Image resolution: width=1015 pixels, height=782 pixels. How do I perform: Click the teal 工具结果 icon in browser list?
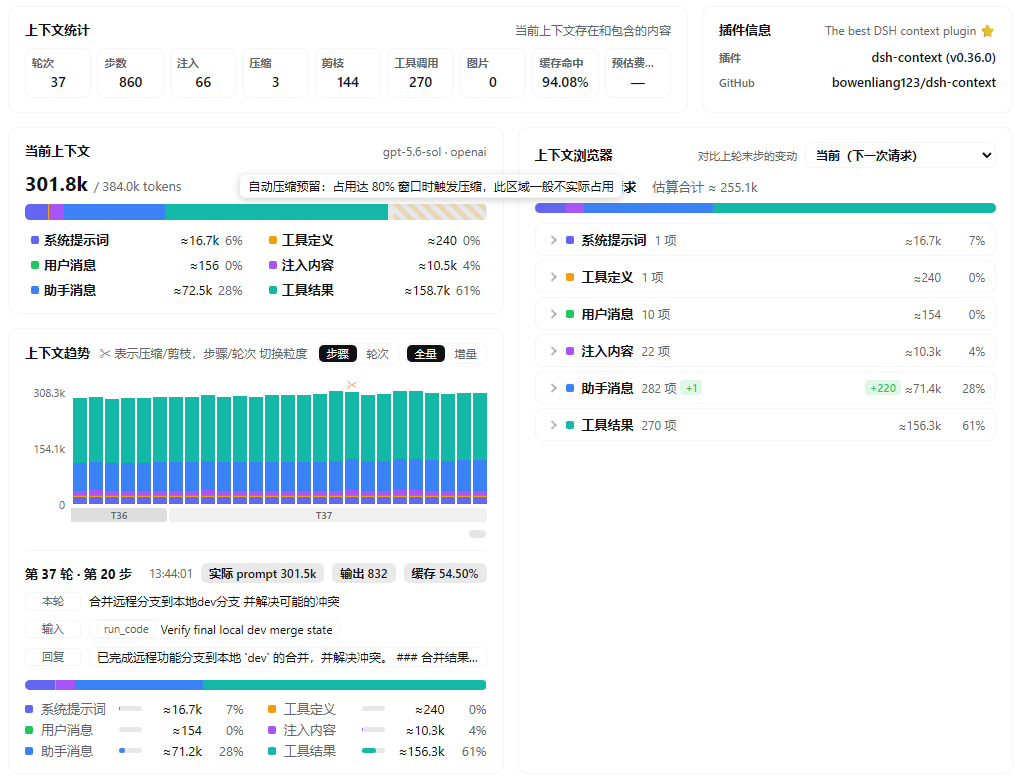coord(570,425)
